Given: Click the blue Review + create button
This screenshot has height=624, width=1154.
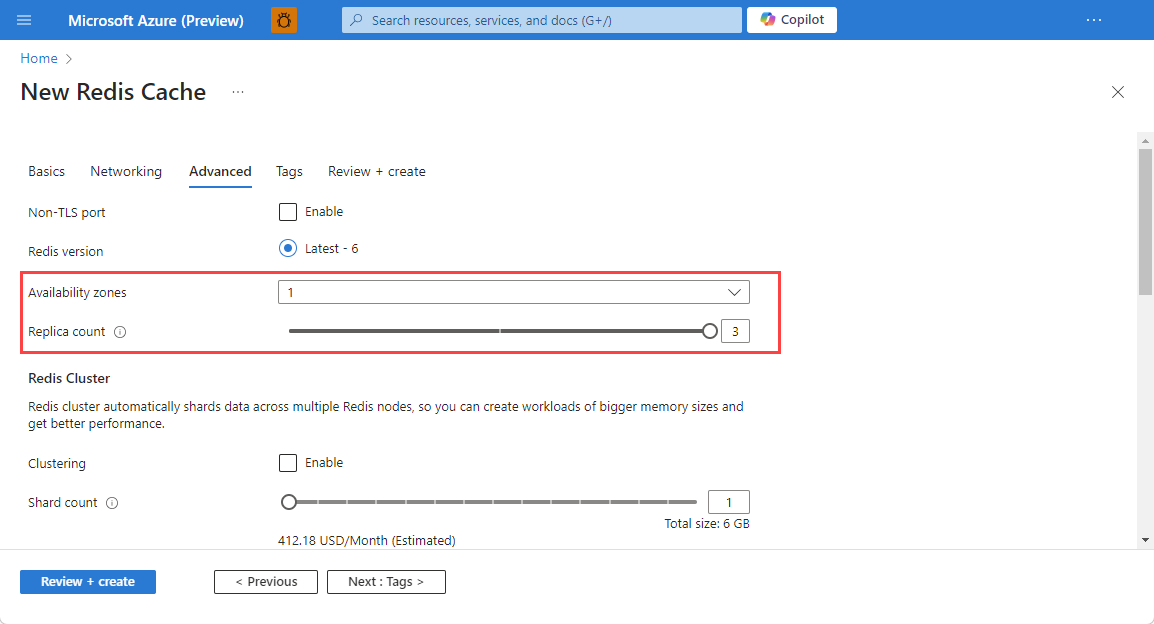Looking at the screenshot, I should pos(88,581).
